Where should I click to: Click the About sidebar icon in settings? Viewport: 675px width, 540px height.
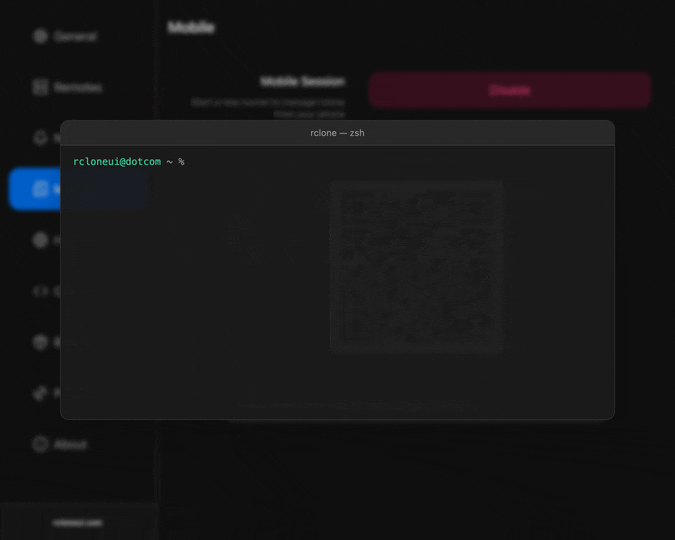40,444
